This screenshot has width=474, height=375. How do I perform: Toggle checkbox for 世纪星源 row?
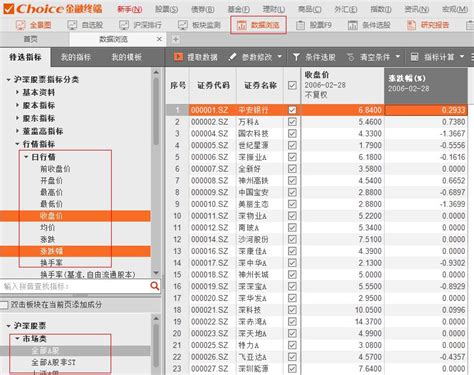pos(292,145)
